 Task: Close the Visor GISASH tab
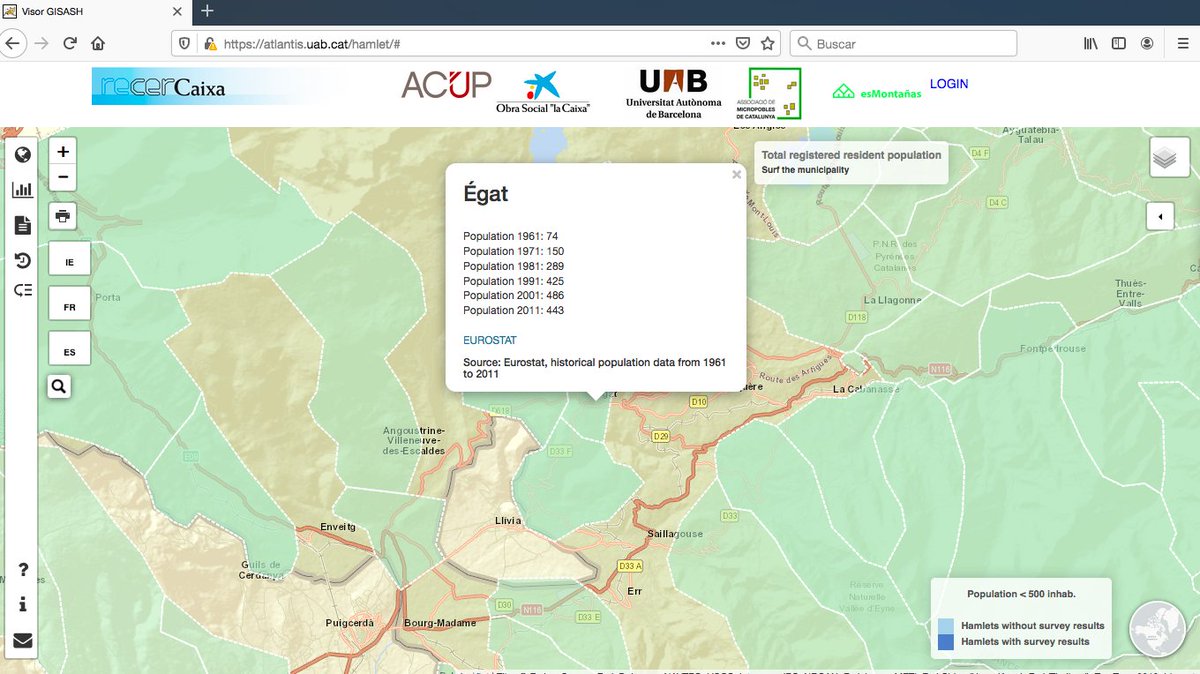pyautogui.click(x=178, y=11)
